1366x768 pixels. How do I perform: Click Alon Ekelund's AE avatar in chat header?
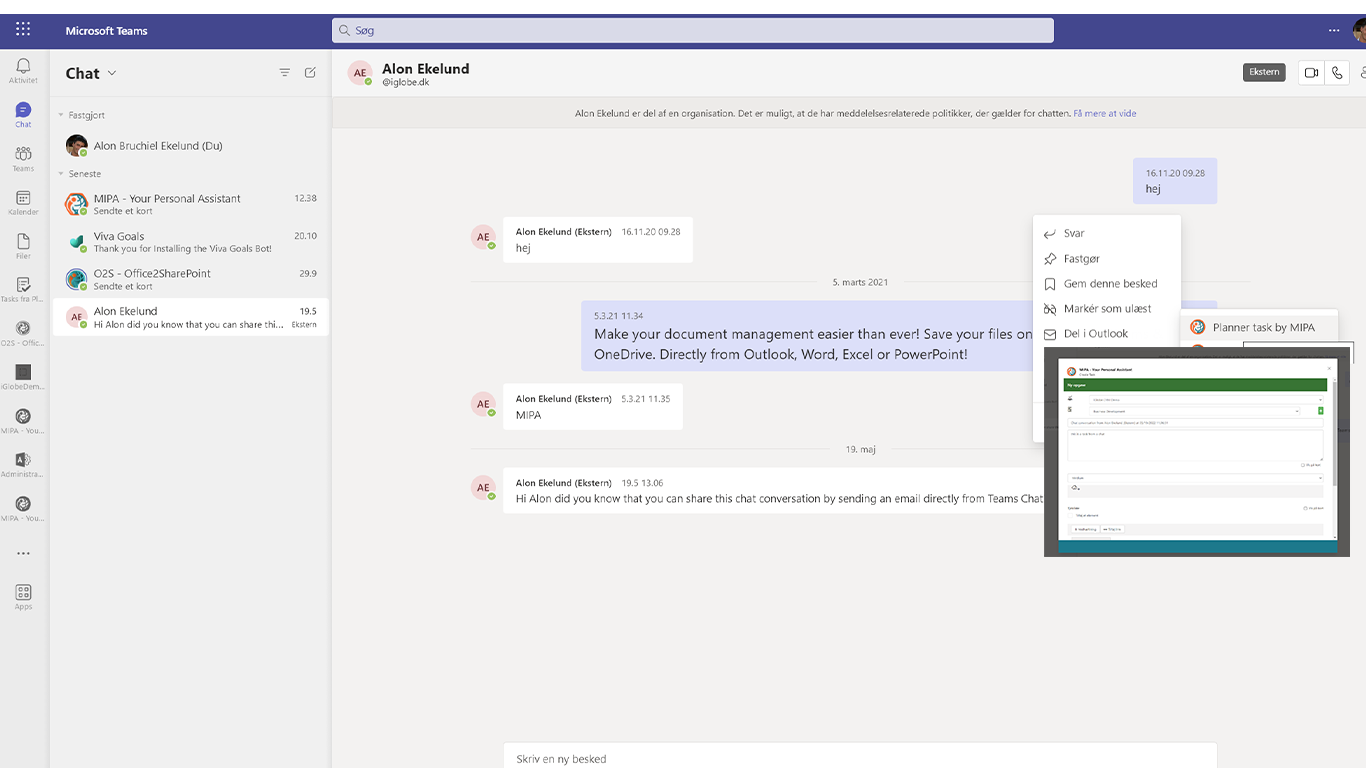click(360, 73)
